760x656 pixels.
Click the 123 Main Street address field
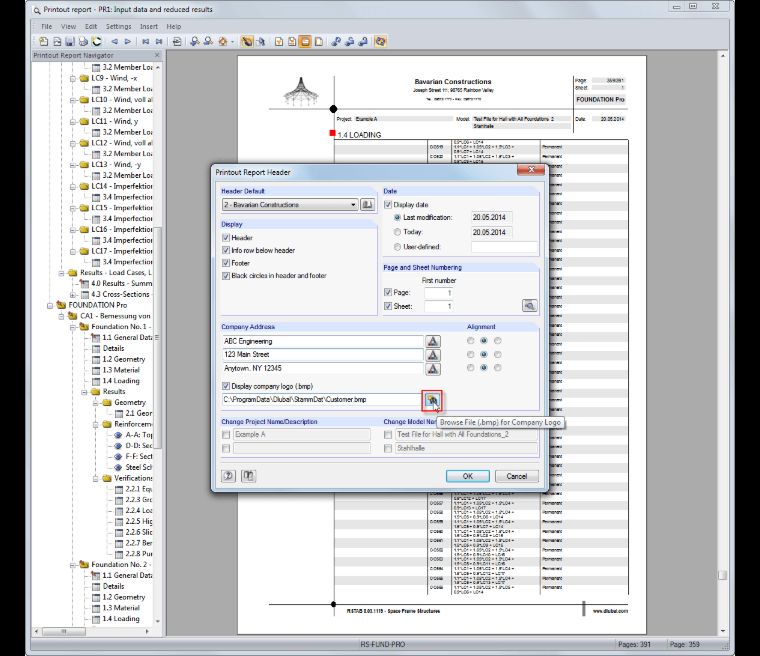click(x=322, y=355)
